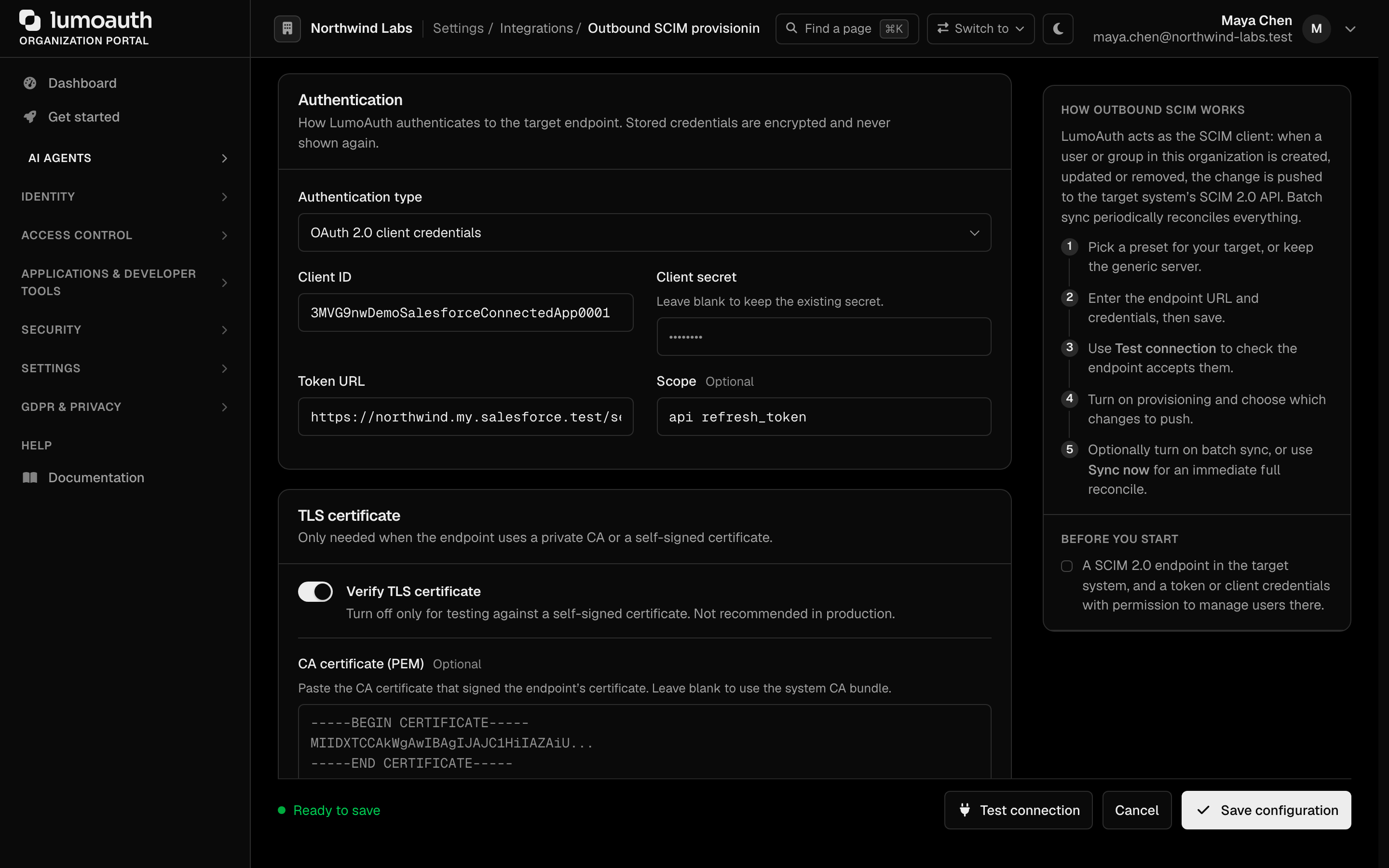
Task: Click the CA certificate PEM textarea
Action: pyautogui.click(x=644, y=741)
